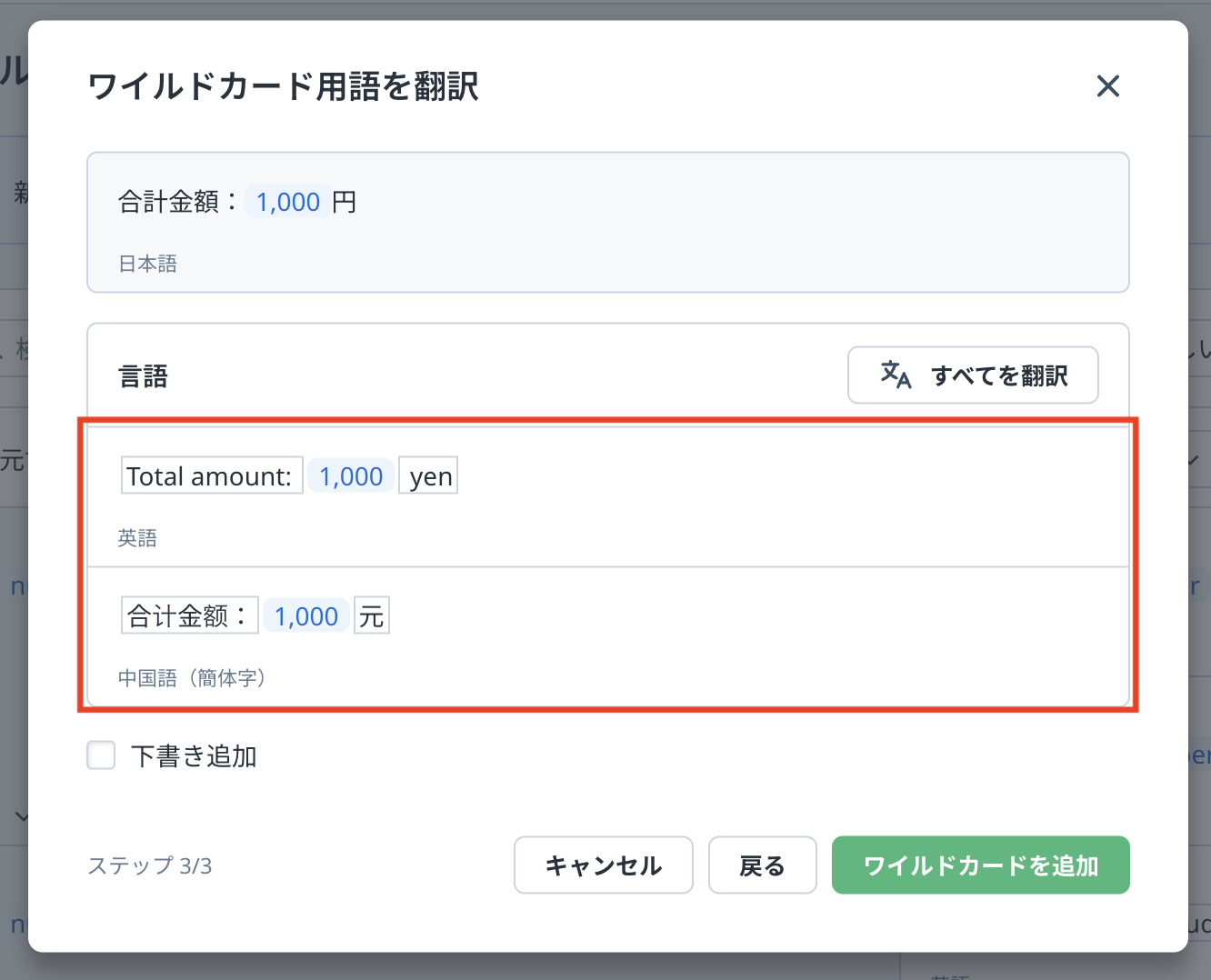
Task: Close the wildcard translation dialog
Action: click(x=1107, y=86)
